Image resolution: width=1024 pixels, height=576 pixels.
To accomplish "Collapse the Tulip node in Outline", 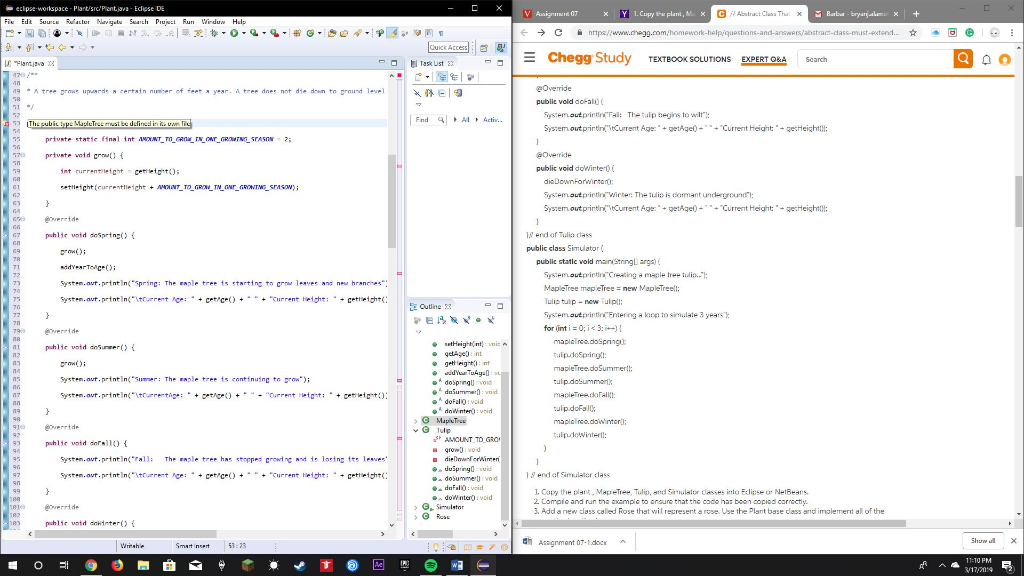I will (x=415, y=430).
